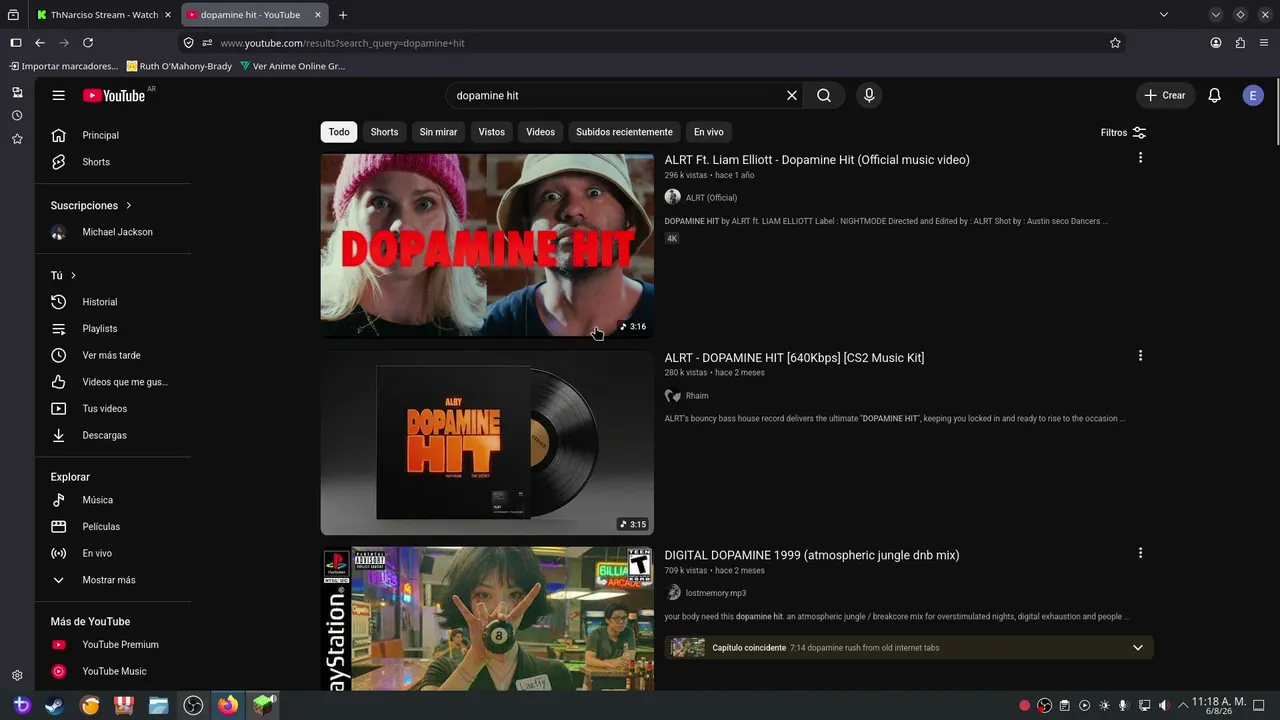Viewport: 1280px width, 720px height.
Task: Open the browser extensions puzzle icon
Action: [x=1240, y=43]
